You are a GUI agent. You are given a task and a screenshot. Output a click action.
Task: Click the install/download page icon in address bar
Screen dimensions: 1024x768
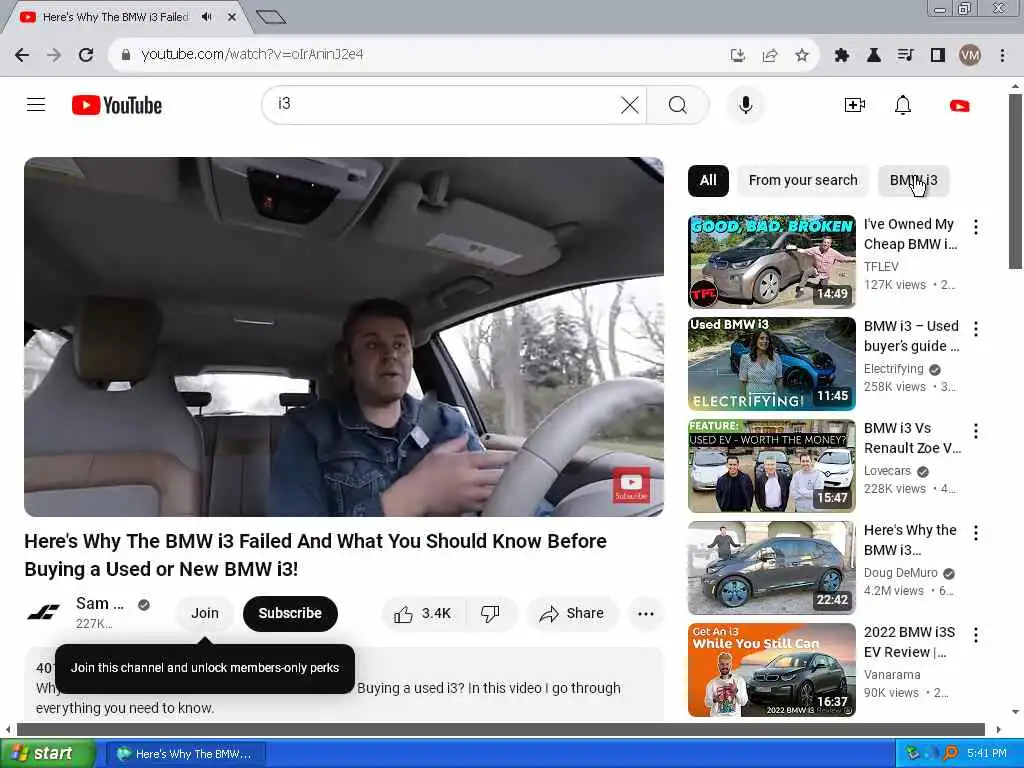(738, 56)
